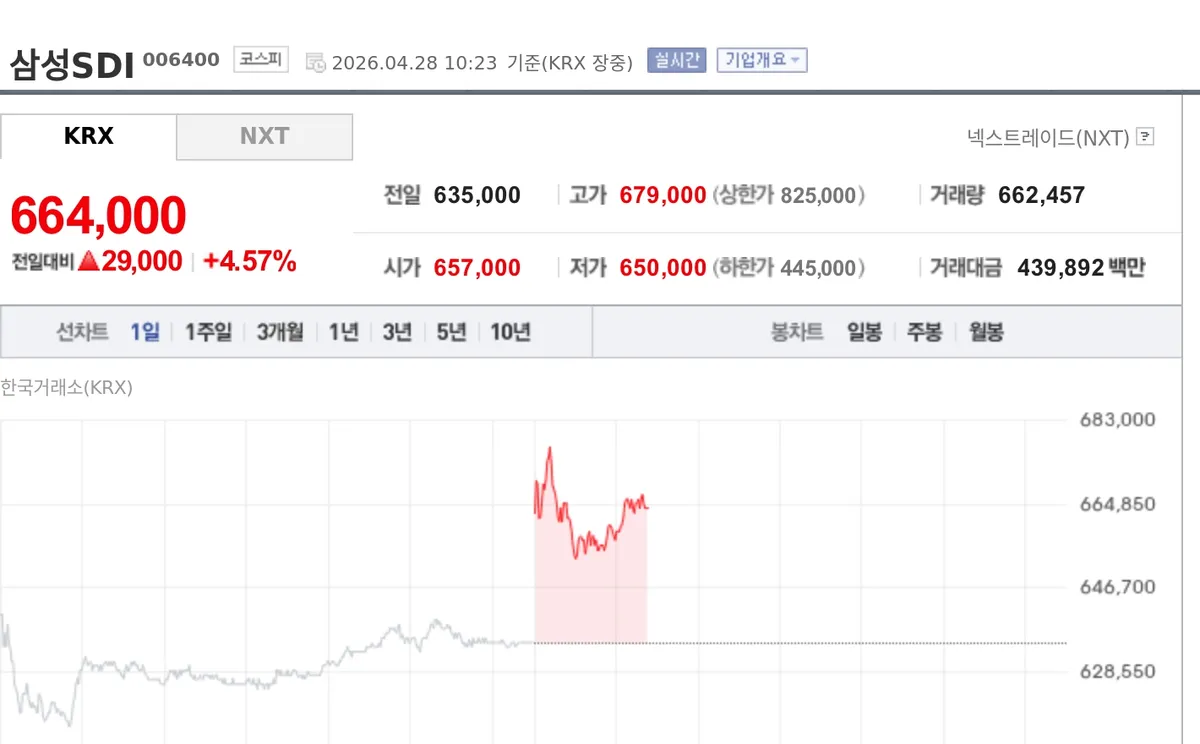Click the 실시간 real-time button
The width and height of the screenshot is (1200, 744).
click(677, 60)
